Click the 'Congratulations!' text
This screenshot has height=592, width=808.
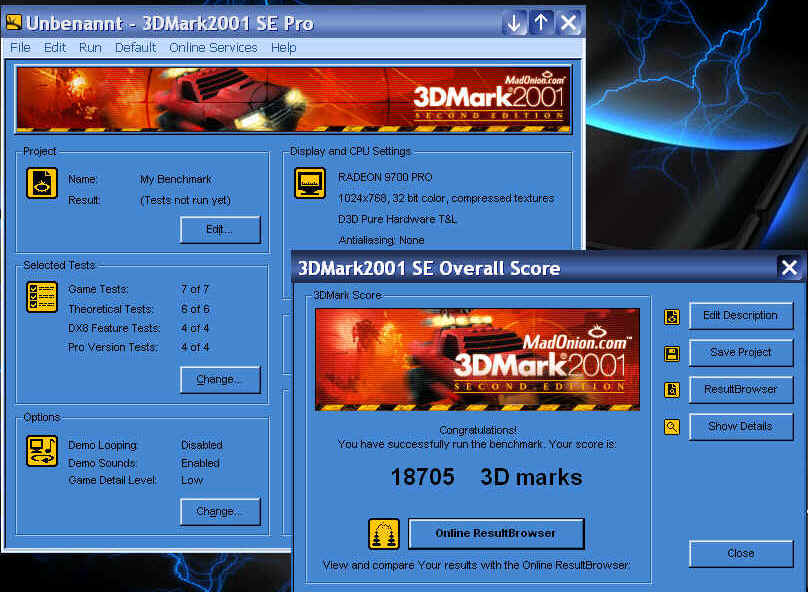click(x=479, y=430)
